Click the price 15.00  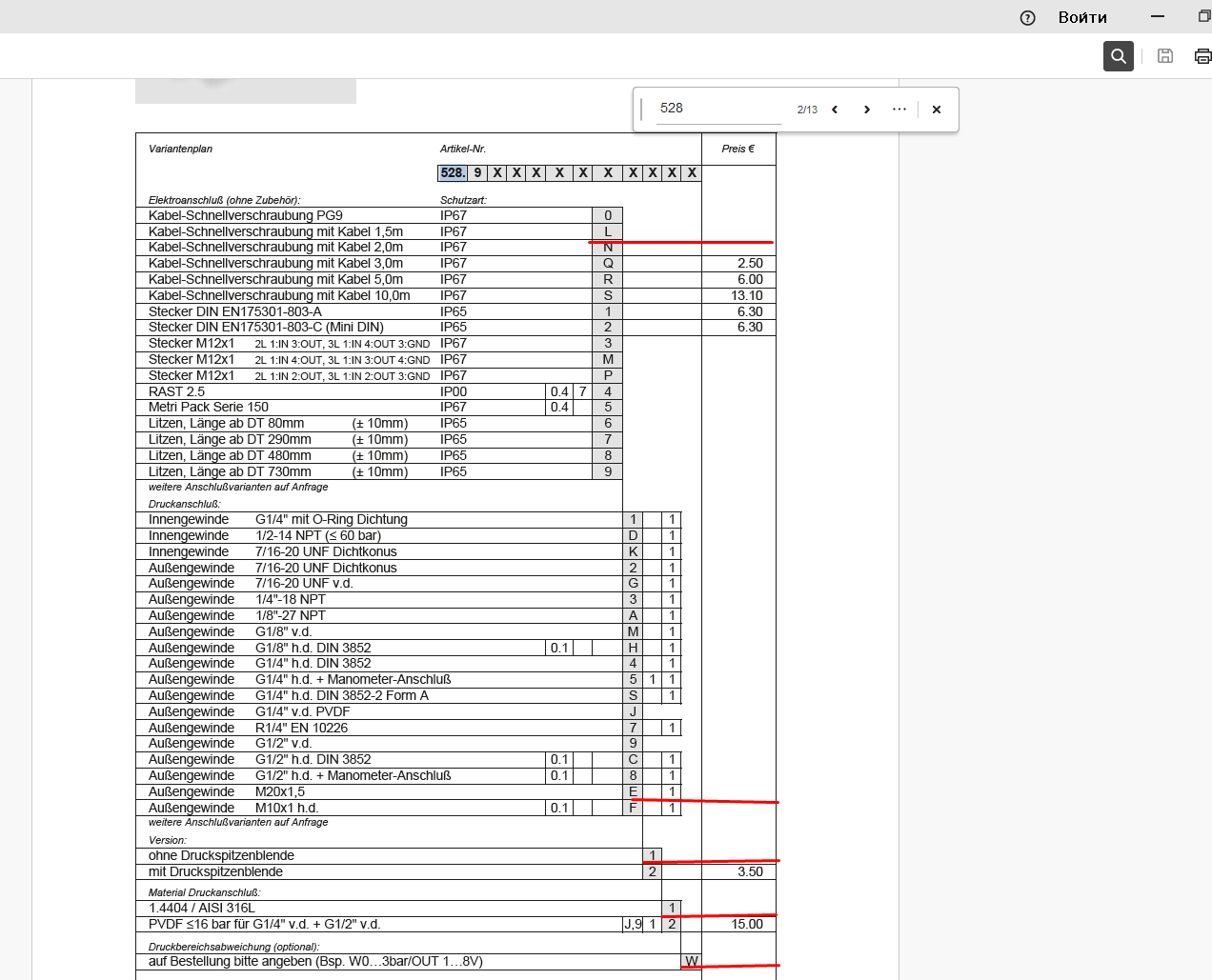(747, 924)
